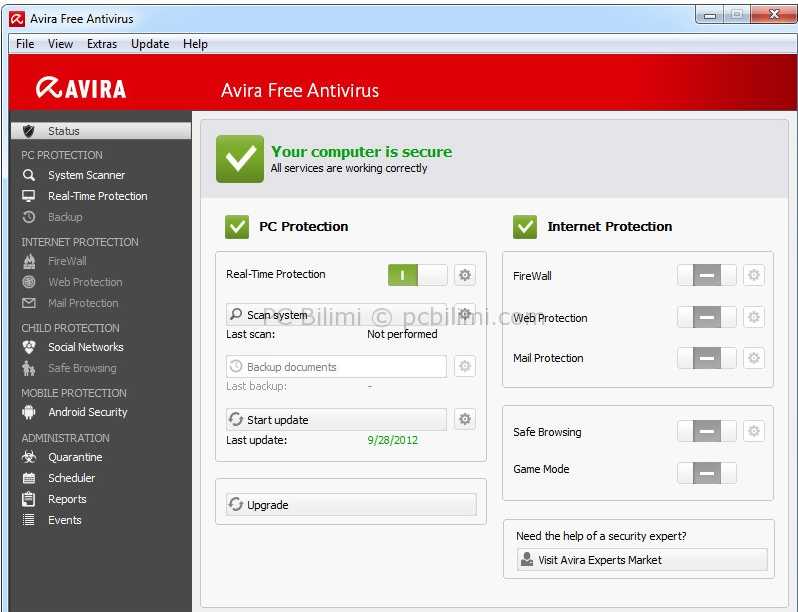Open Real-Time Protection sidebar label

(98, 196)
